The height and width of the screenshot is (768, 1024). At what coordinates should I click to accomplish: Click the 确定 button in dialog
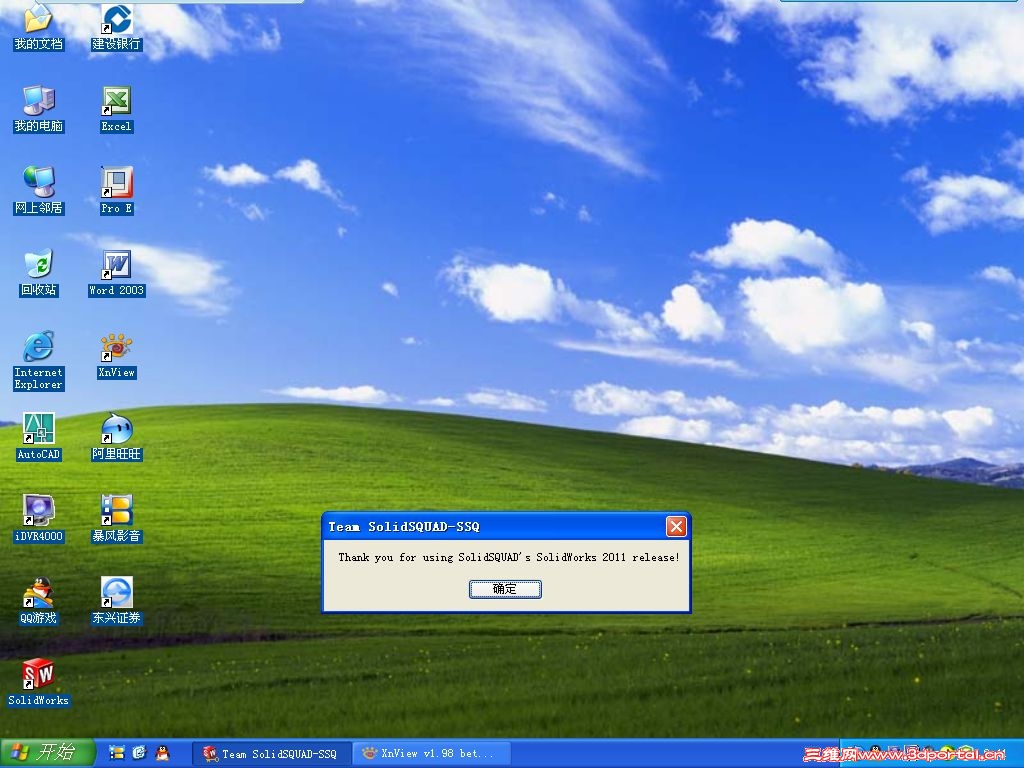[x=505, y=589]
